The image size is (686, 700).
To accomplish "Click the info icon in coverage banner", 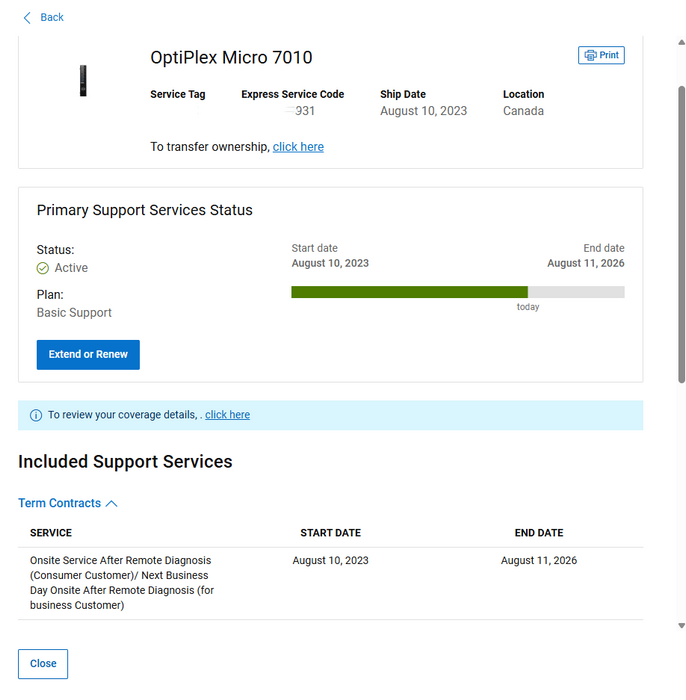I will pyautogui.click(x=36, y=415).
